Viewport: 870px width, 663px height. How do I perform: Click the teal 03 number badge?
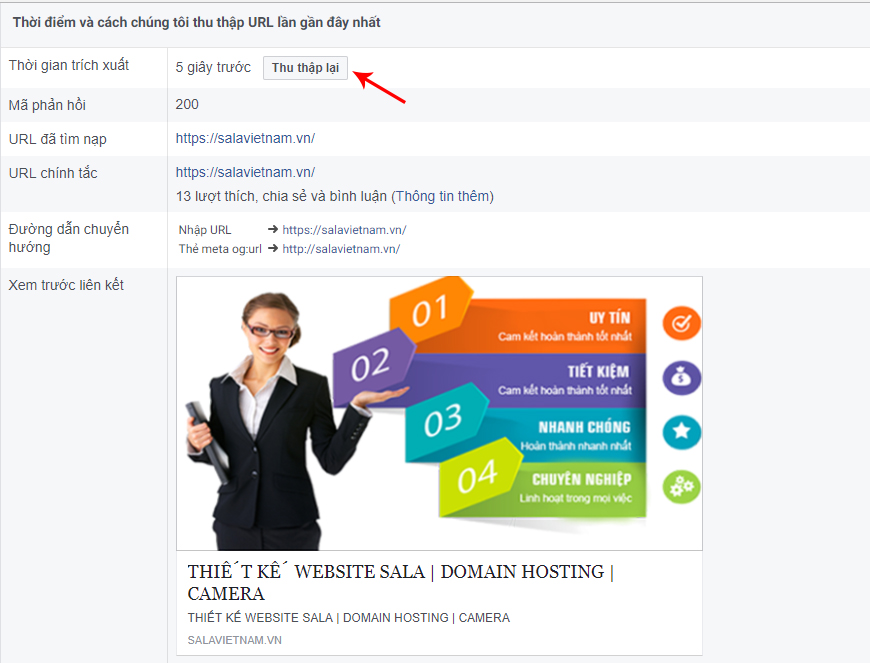(443, 422)
